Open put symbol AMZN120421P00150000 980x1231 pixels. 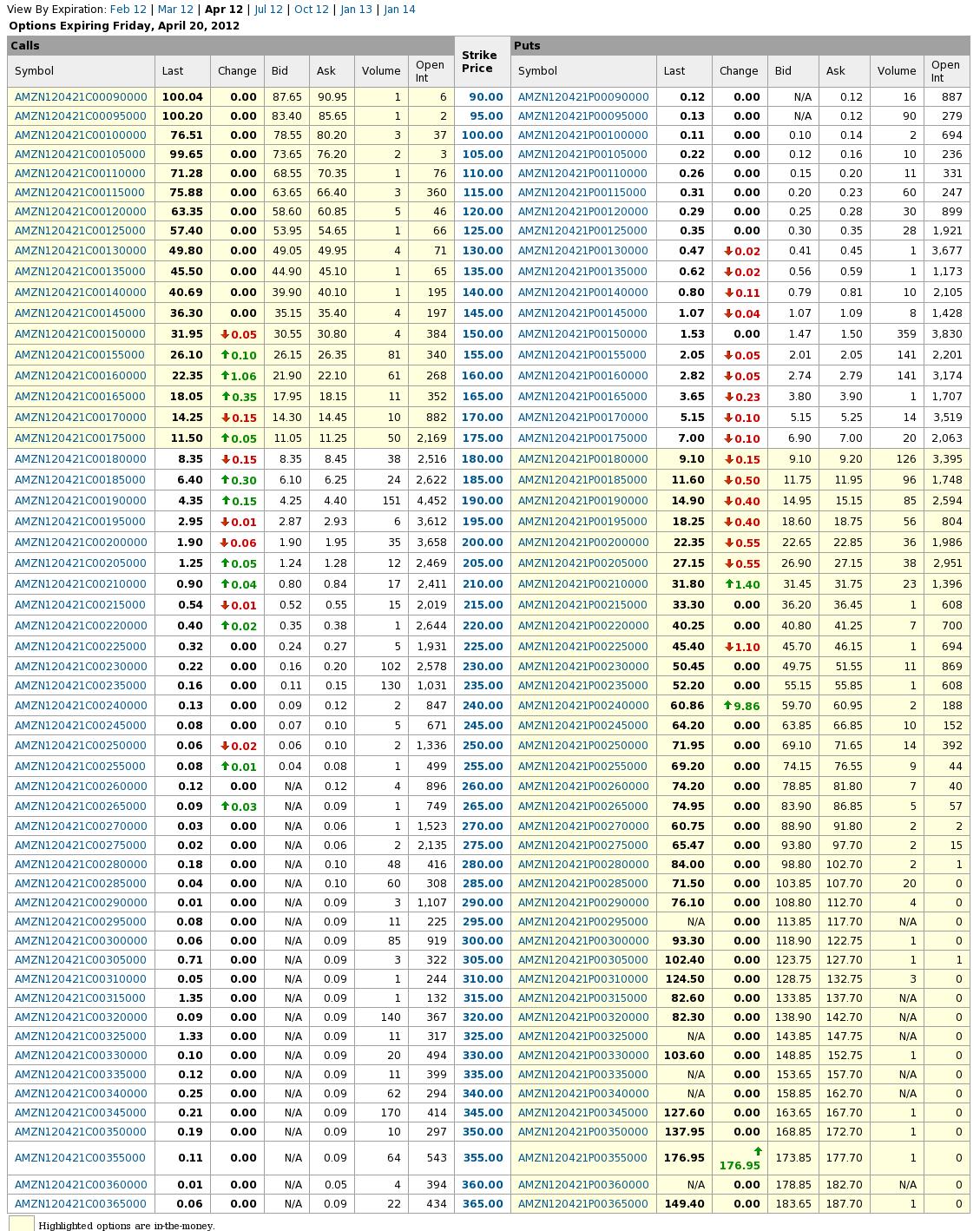click(x=583, y=334)
